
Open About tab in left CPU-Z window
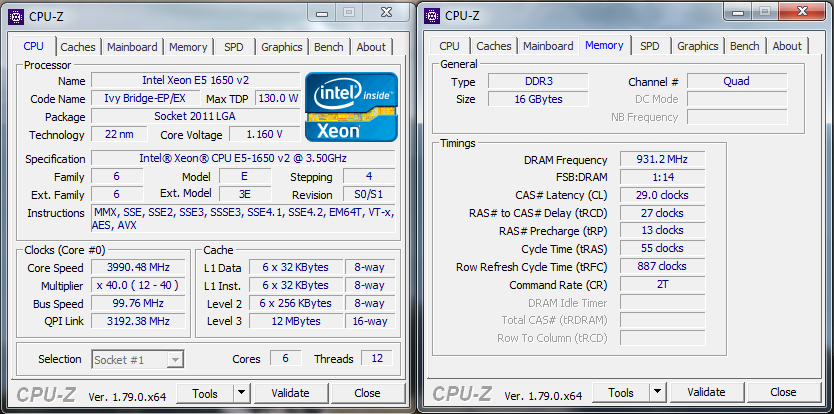[371, 47]
